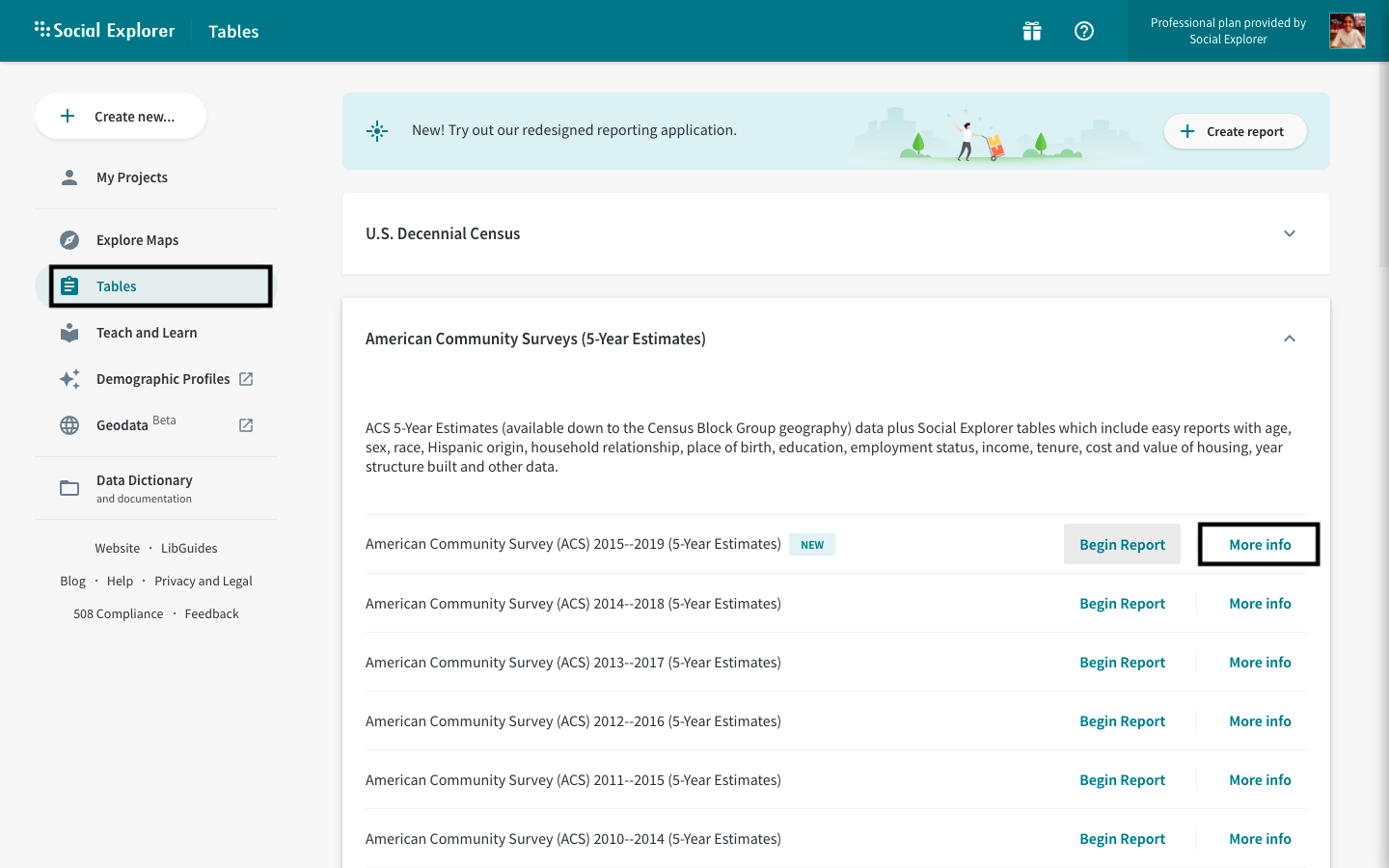Screen dimensions: 1389x868
Task: Begin Report for ACS 2014--2018
Action: [x=1122, y=603]
